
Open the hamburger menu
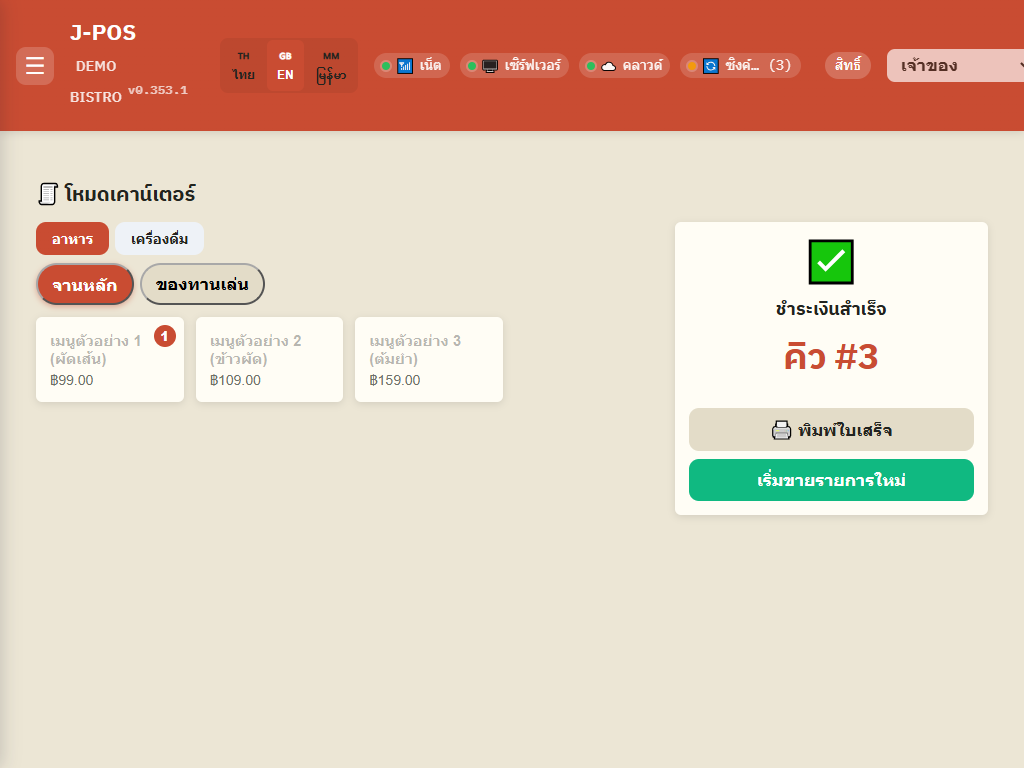pos(35,65)
